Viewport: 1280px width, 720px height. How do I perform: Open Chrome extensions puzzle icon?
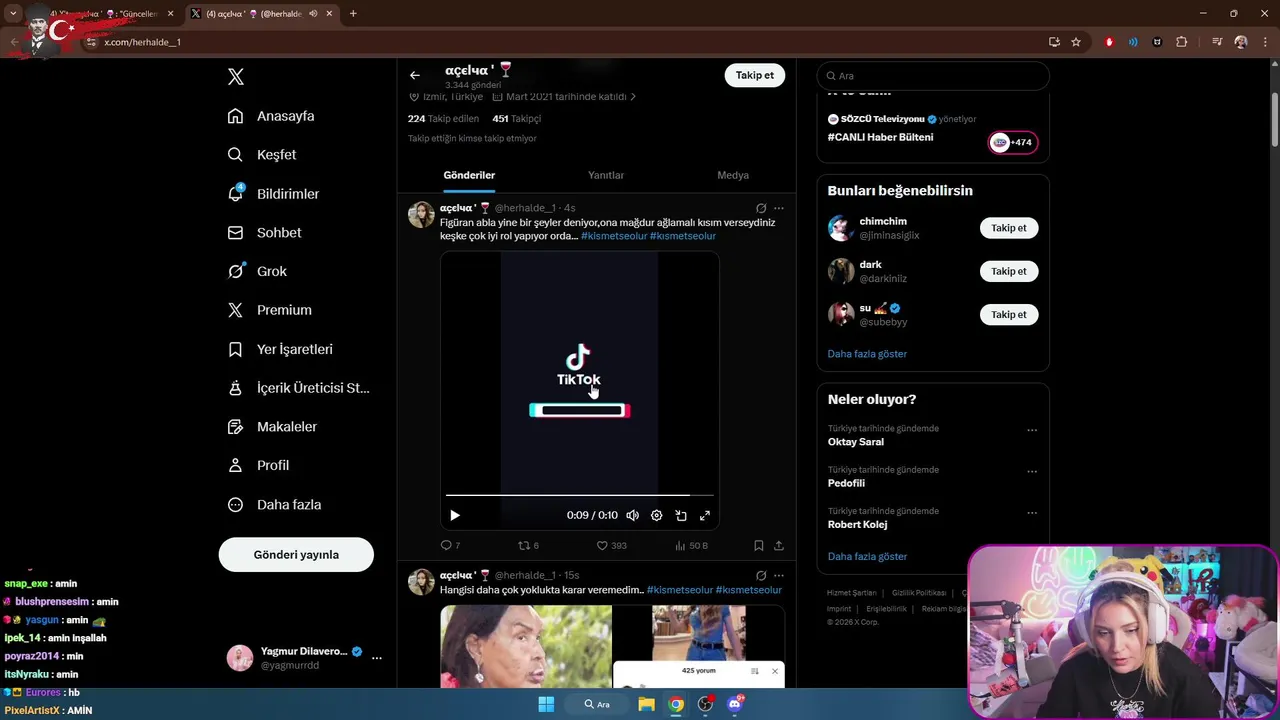tap(1182, 42)
